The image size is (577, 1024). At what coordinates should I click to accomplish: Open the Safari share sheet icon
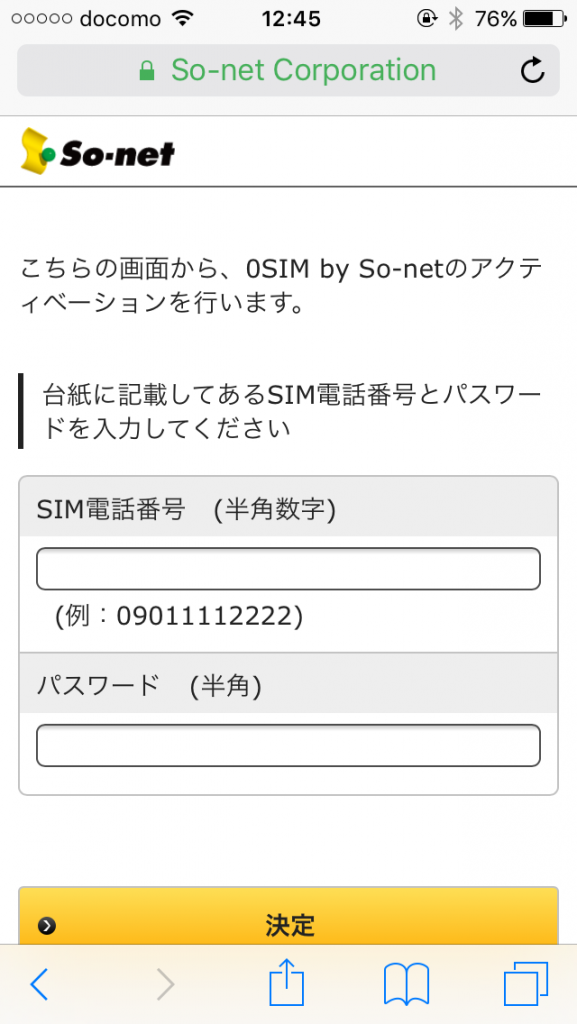click(x=287, y=981)
